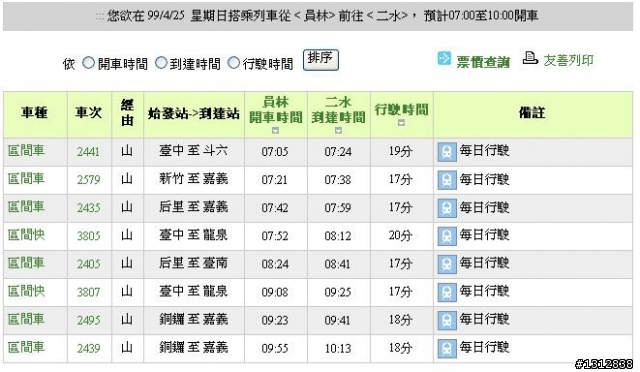Click train icon in row 2495 remarks

447,321
